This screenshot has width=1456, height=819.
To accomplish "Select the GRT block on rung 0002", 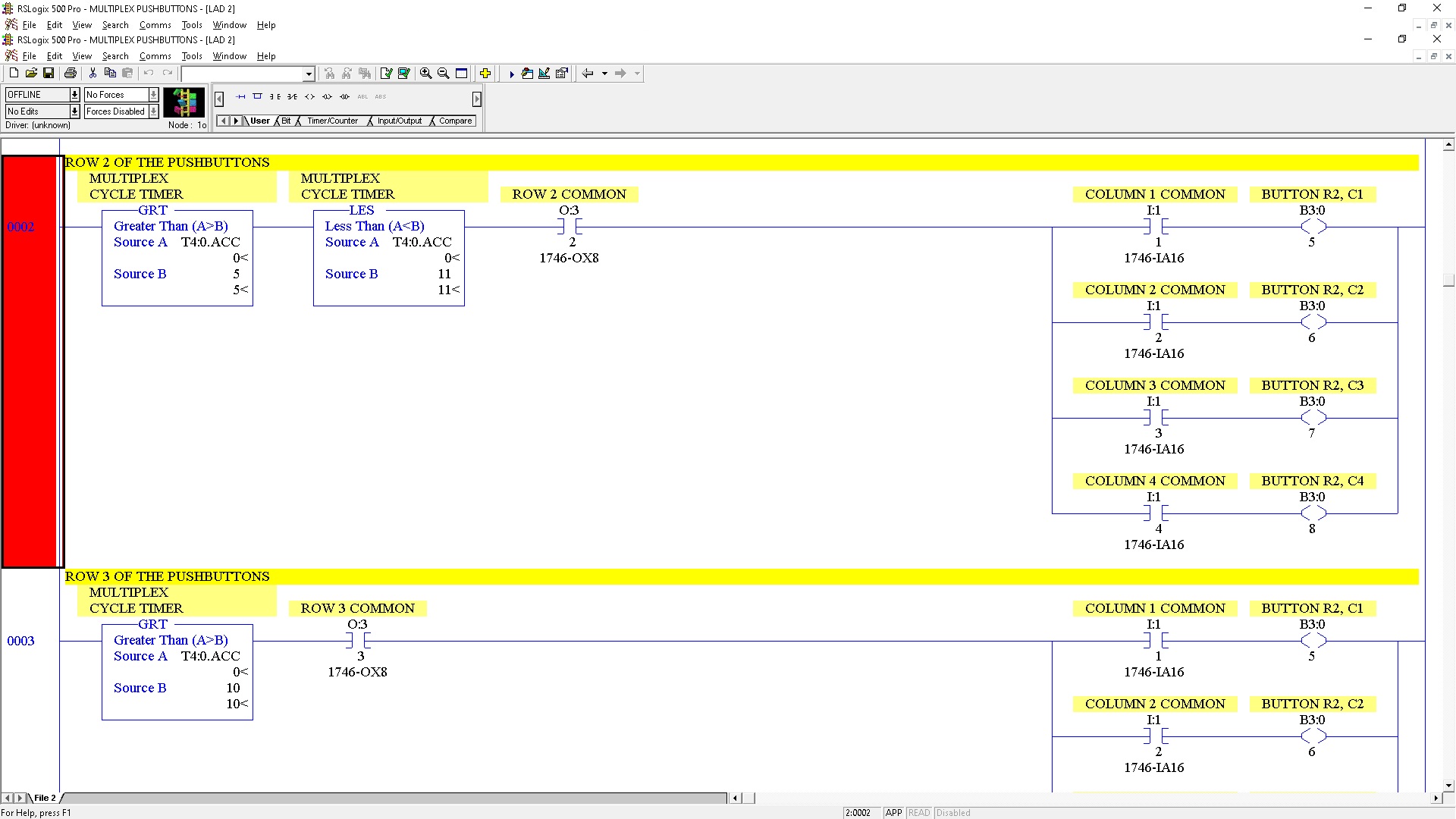I will click(x=177, y=258).
